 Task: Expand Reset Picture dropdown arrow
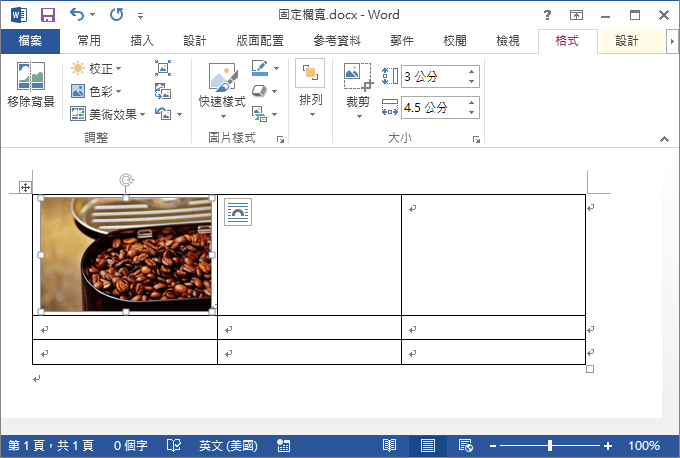180,114
